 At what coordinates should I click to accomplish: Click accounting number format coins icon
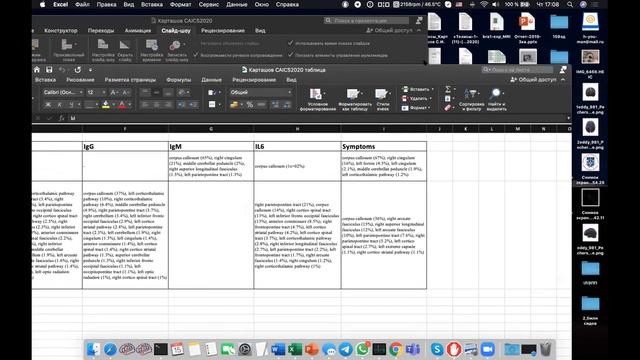[234, 105]
